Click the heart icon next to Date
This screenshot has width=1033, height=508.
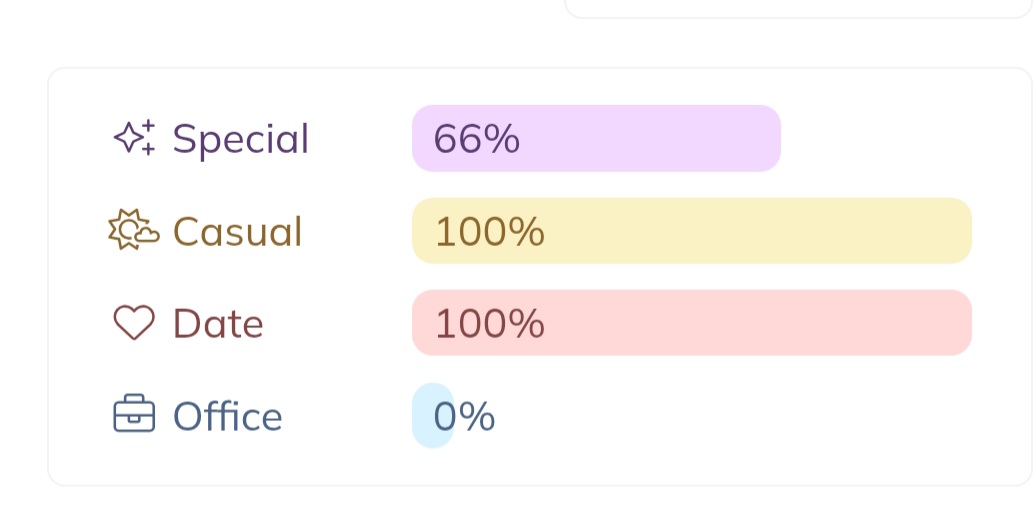(x=134, y=323)
